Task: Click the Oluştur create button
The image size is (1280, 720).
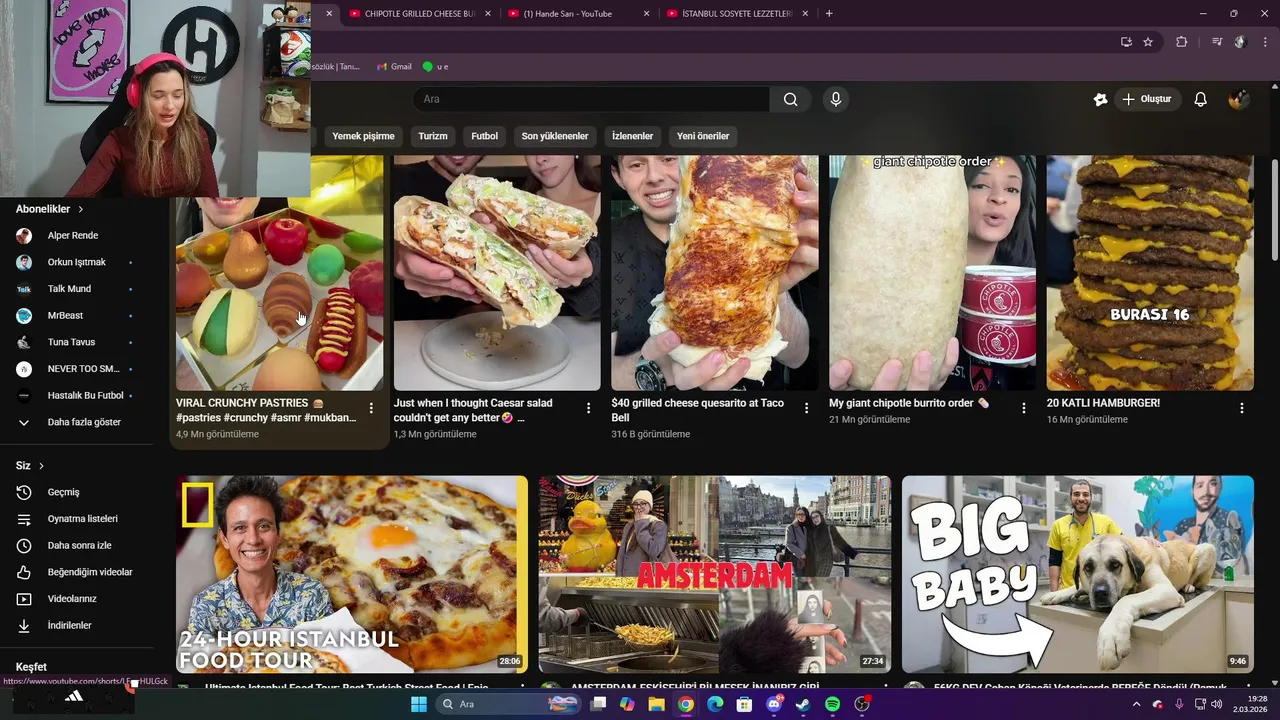Action: tap(1147, 99)
